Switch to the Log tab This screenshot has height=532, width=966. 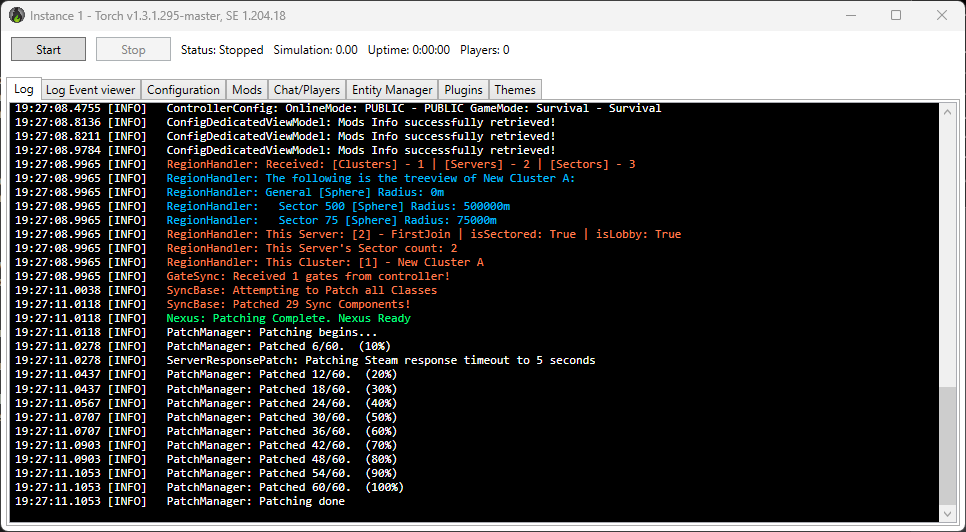24,89
